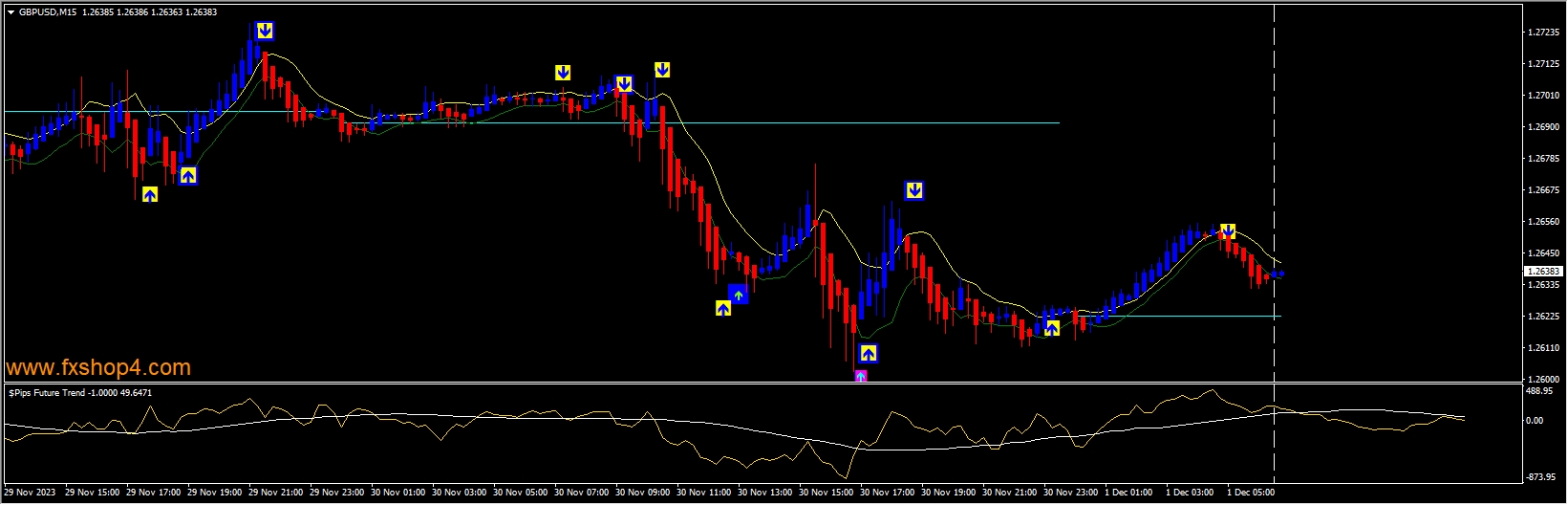This screenshot has height=505, width=1568.
Task: Click the 1.26225 price axis label
Action: pos(1543,317)
